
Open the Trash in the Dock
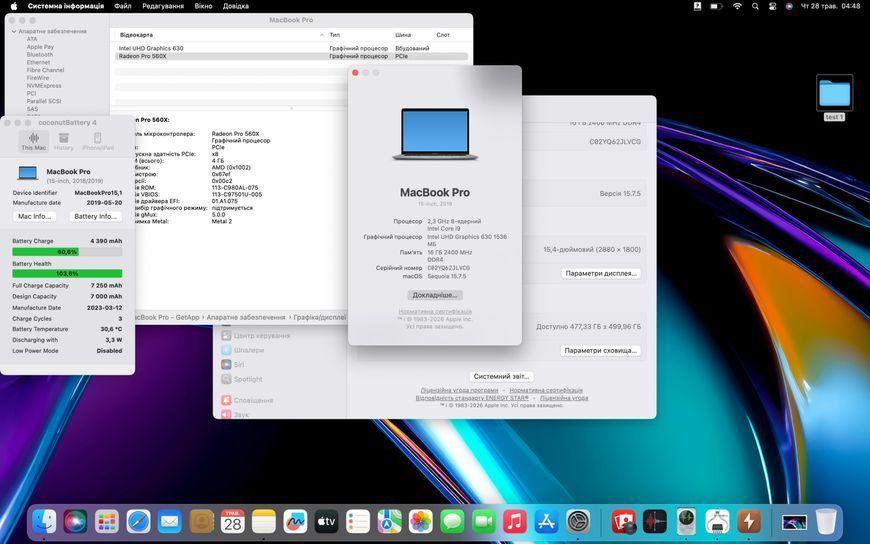(826, 522)
